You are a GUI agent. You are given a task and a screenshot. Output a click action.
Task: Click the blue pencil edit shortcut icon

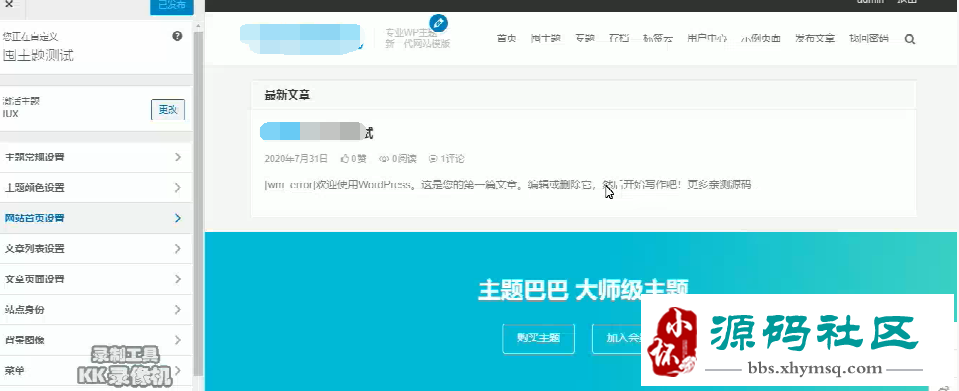click(x=439, y=23)
